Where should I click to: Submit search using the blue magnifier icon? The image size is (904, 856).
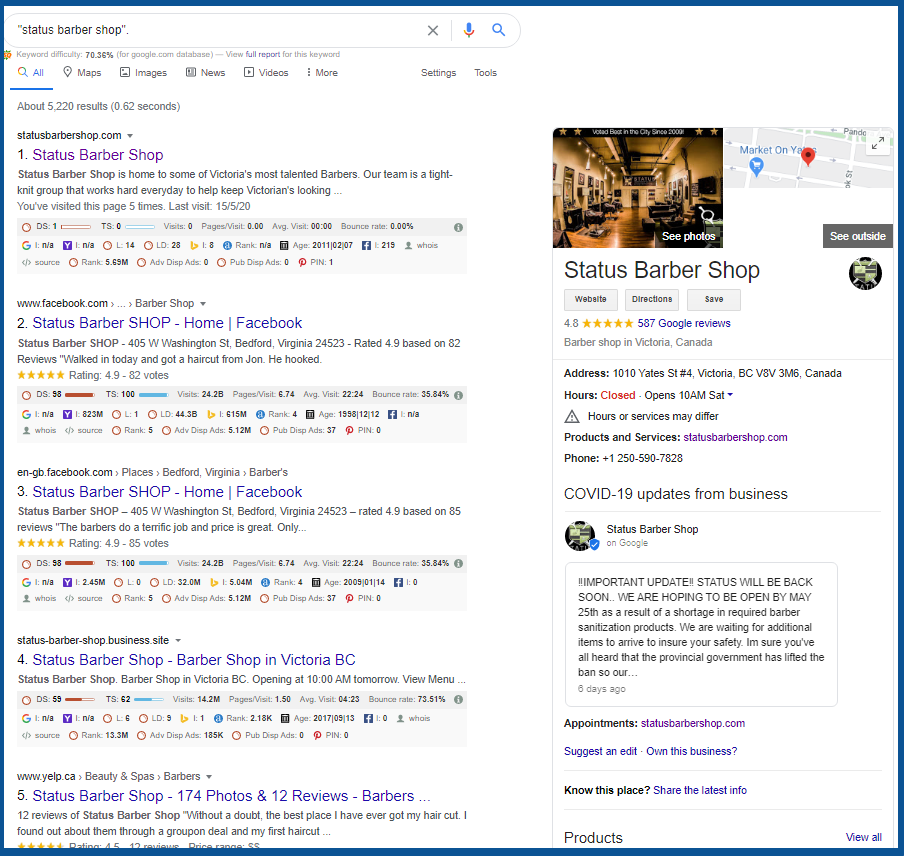point(499,30)
